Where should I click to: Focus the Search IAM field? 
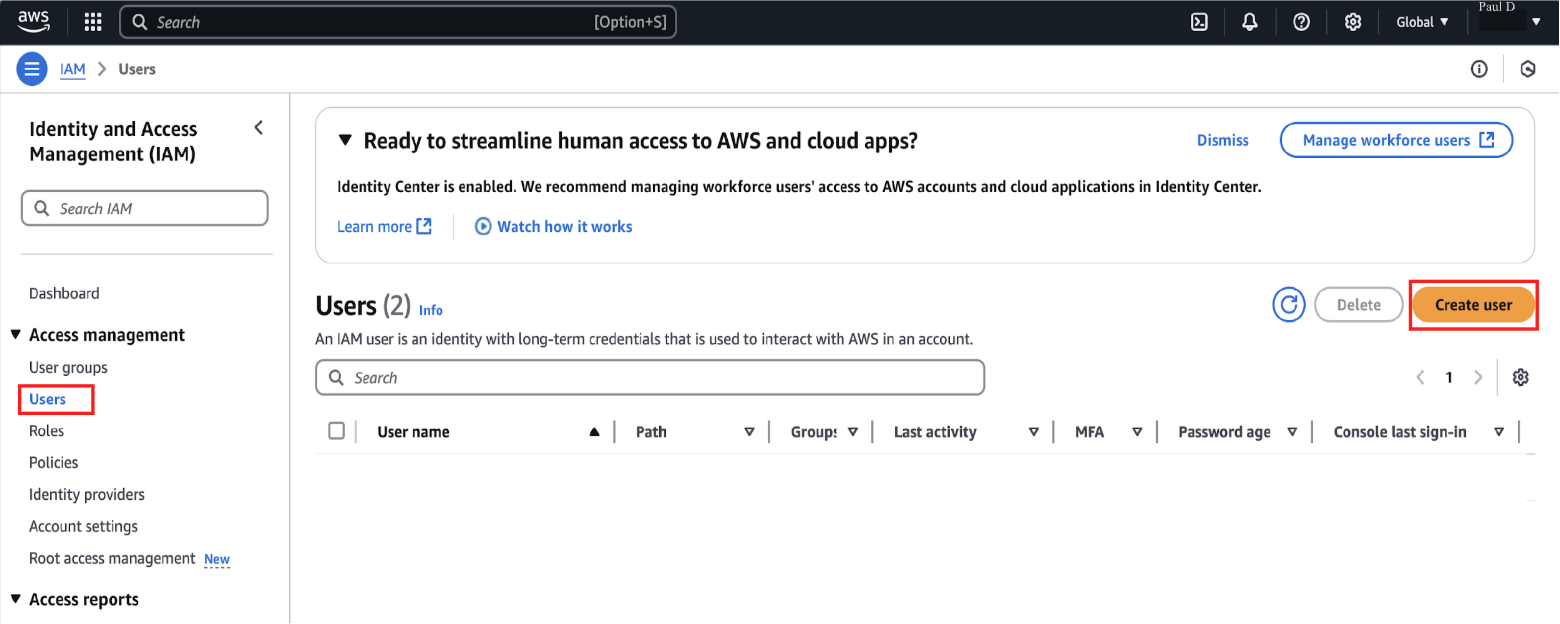point(145,208)
